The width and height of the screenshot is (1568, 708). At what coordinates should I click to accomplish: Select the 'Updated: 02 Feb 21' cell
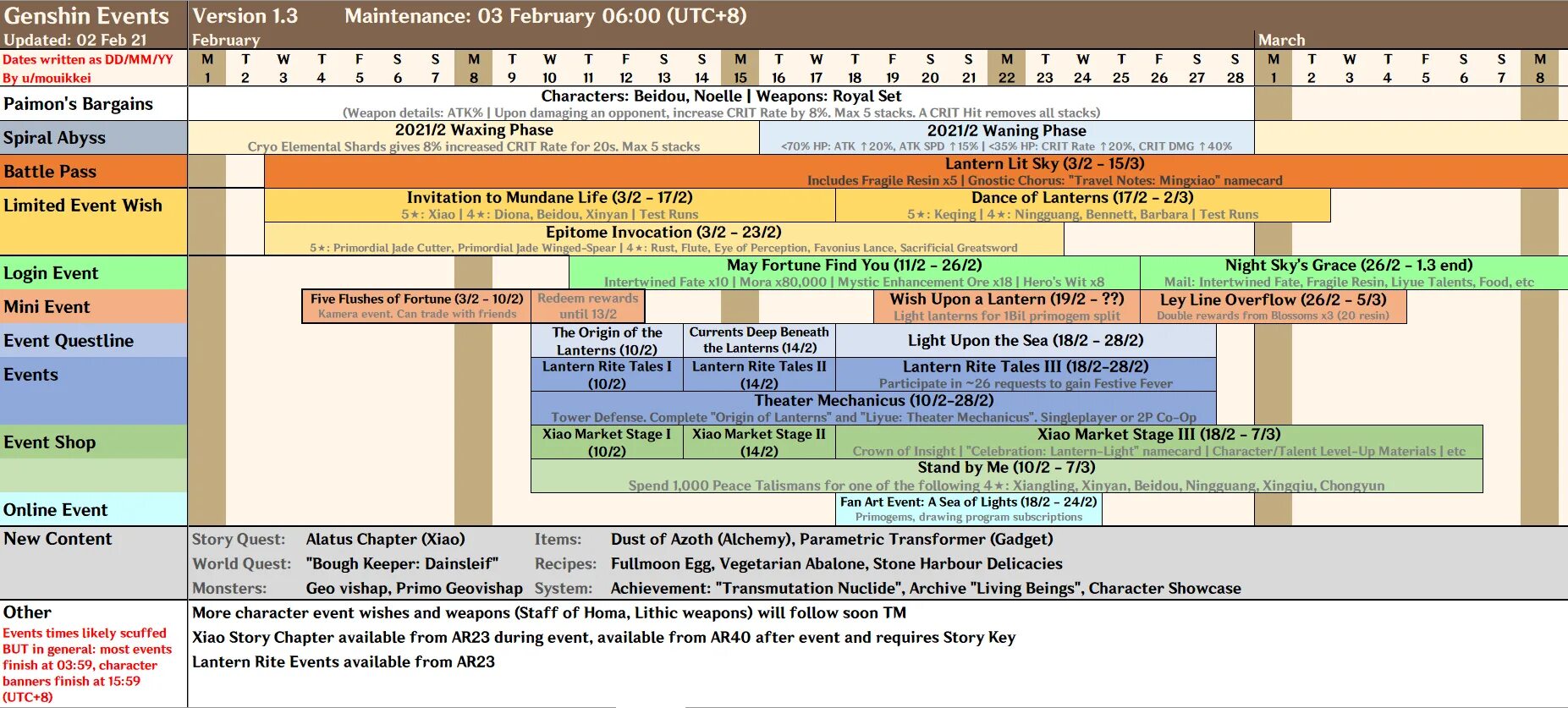click(x=75, y=40)
